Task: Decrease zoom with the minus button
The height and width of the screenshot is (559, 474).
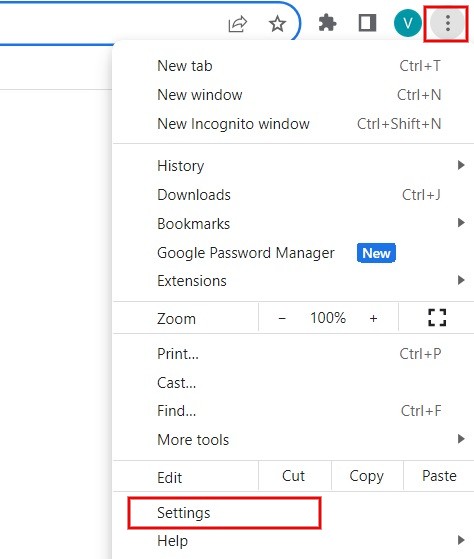Action: click(x=282, y=318)
